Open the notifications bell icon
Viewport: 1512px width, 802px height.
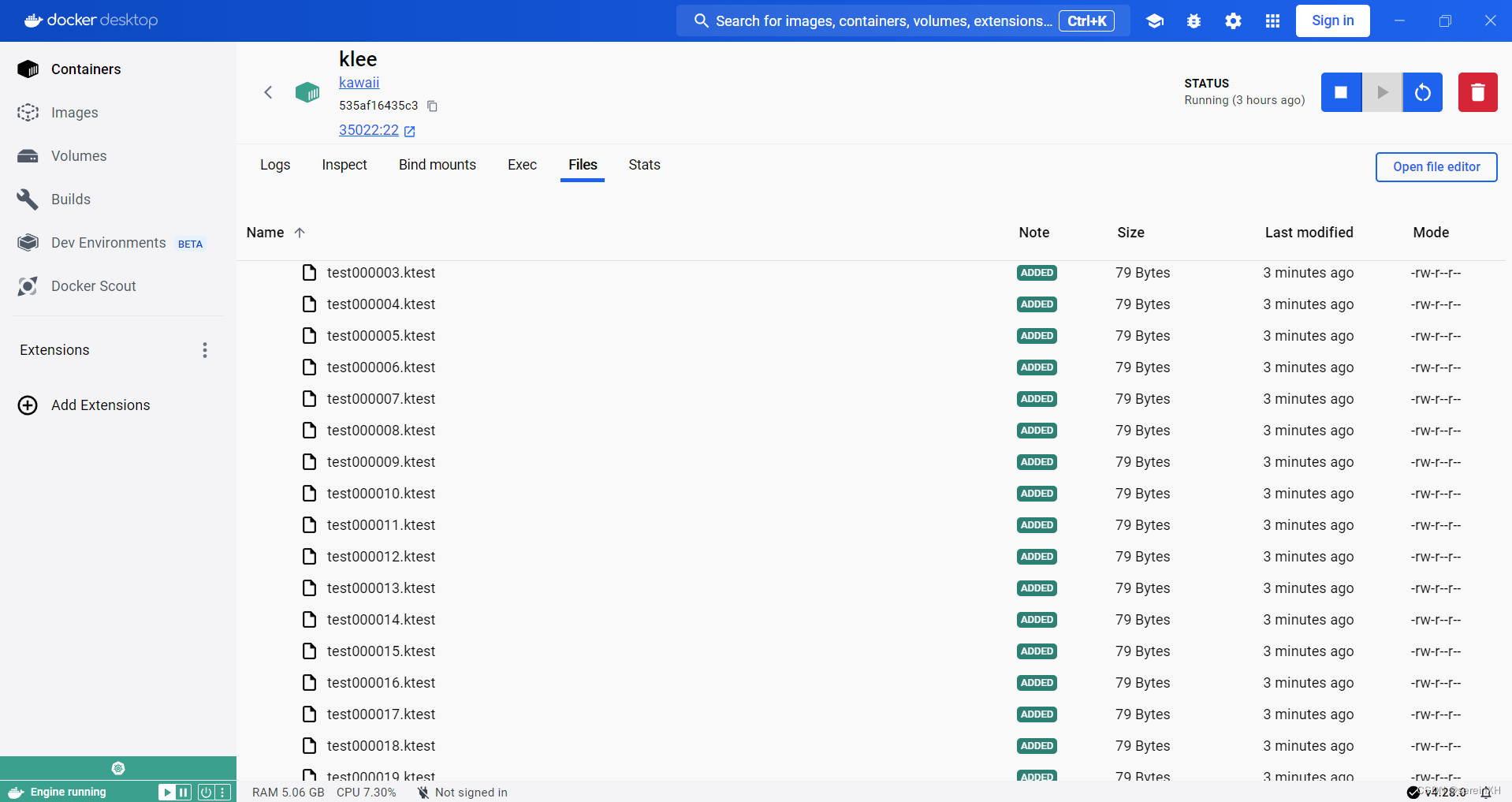1486,793
